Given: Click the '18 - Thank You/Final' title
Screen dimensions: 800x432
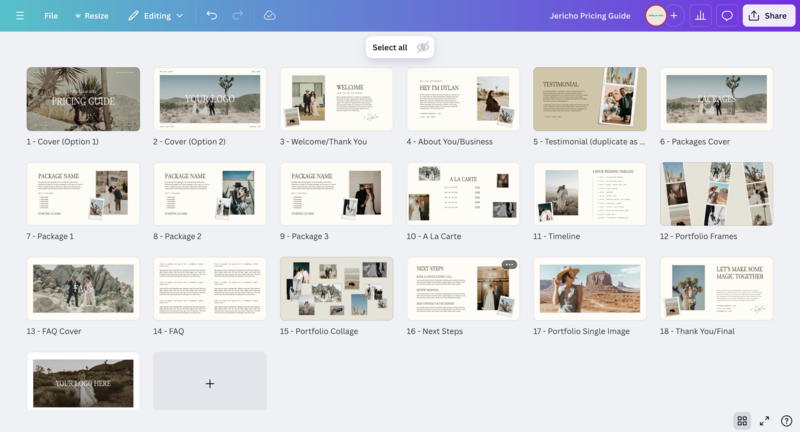Looking at the screenshot, I should point(697,332).
